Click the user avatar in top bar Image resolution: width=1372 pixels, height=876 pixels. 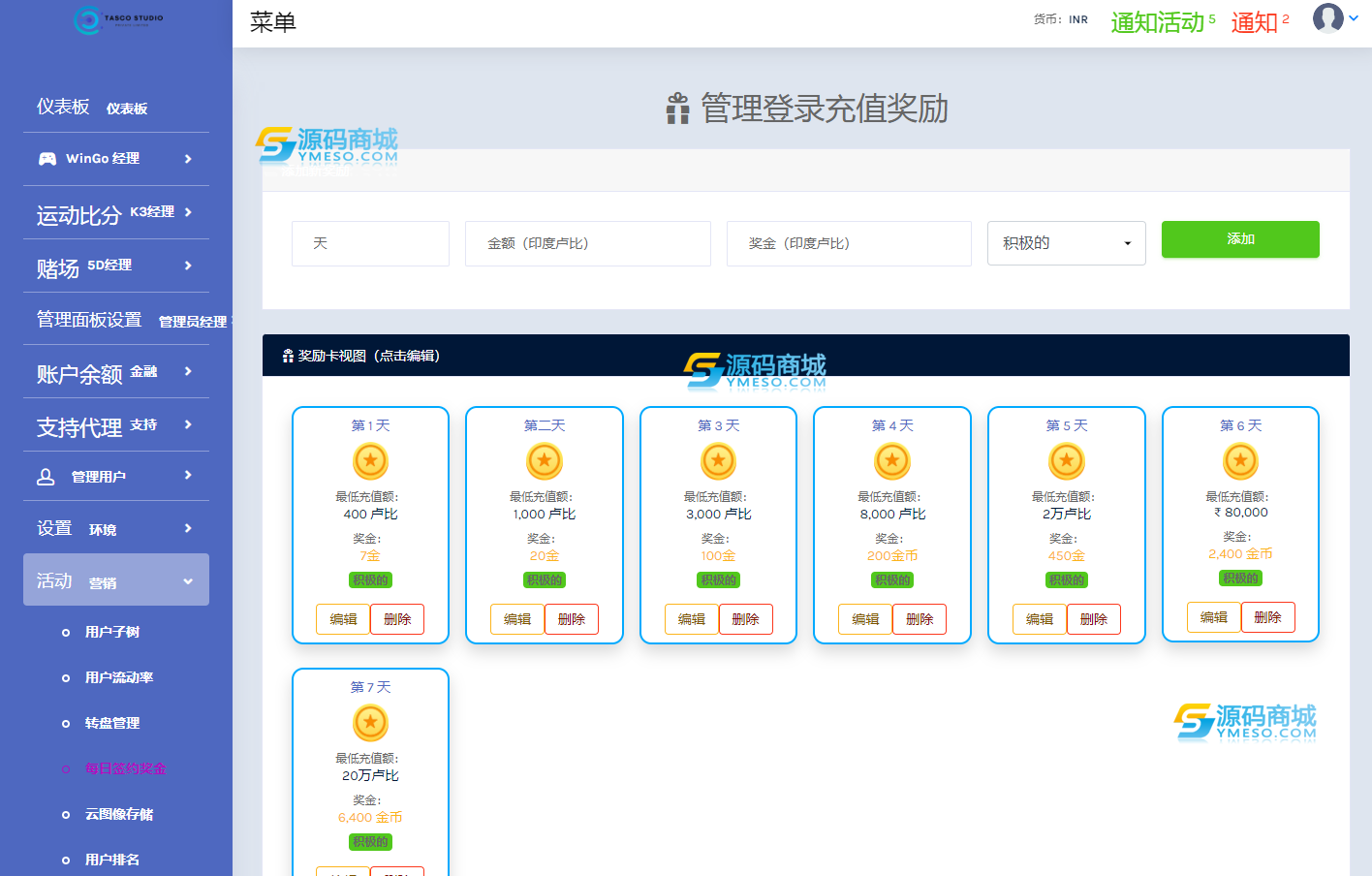tap(1327, 18)
